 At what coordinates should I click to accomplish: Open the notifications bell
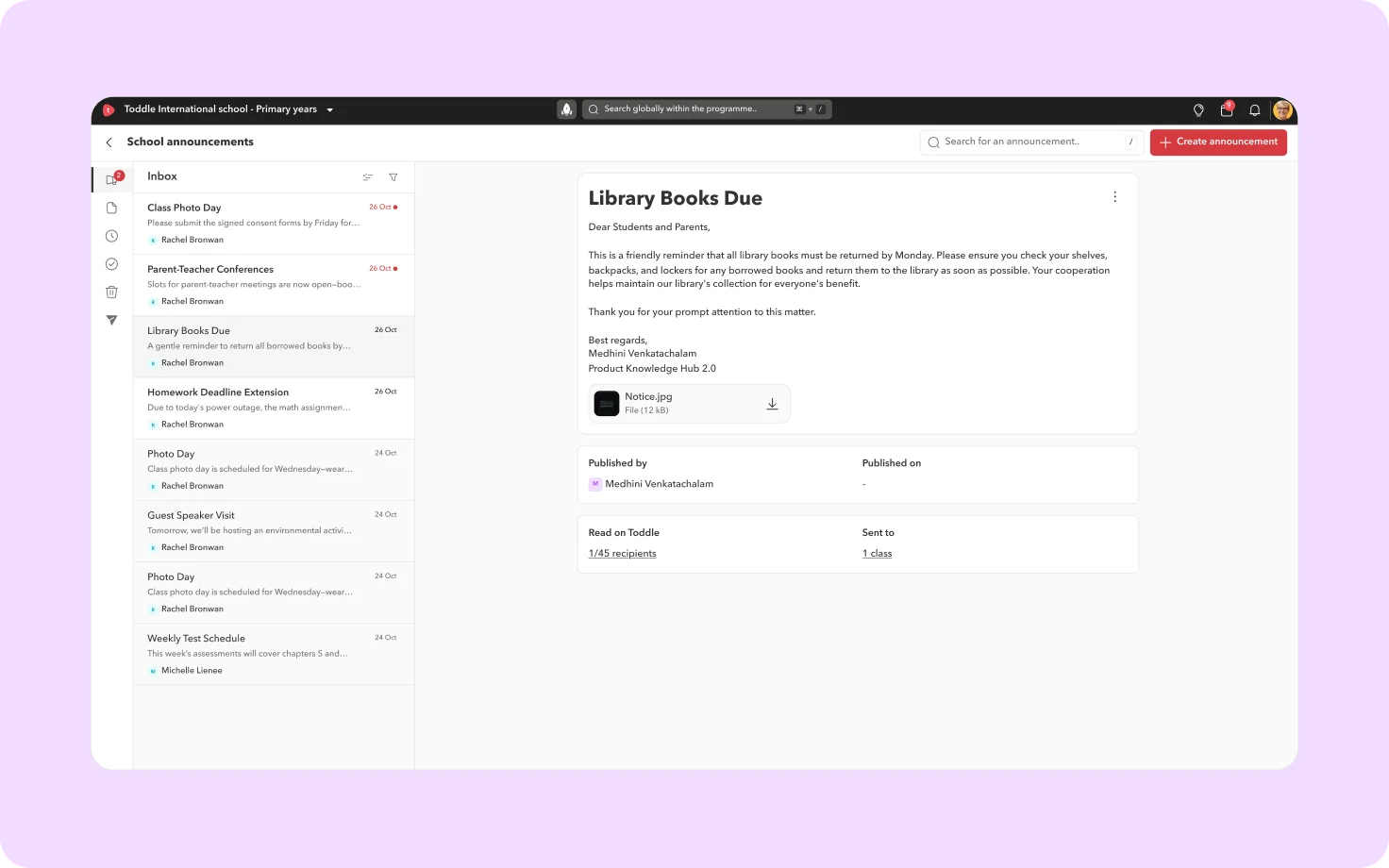pyautogui.click(x=1254, y=110)
